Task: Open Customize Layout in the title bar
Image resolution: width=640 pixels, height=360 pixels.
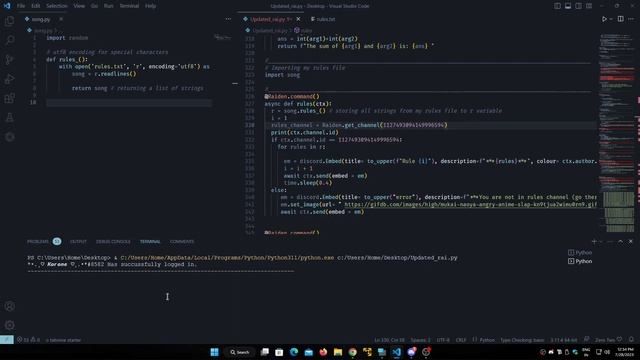Action: (x=589, y=6)
